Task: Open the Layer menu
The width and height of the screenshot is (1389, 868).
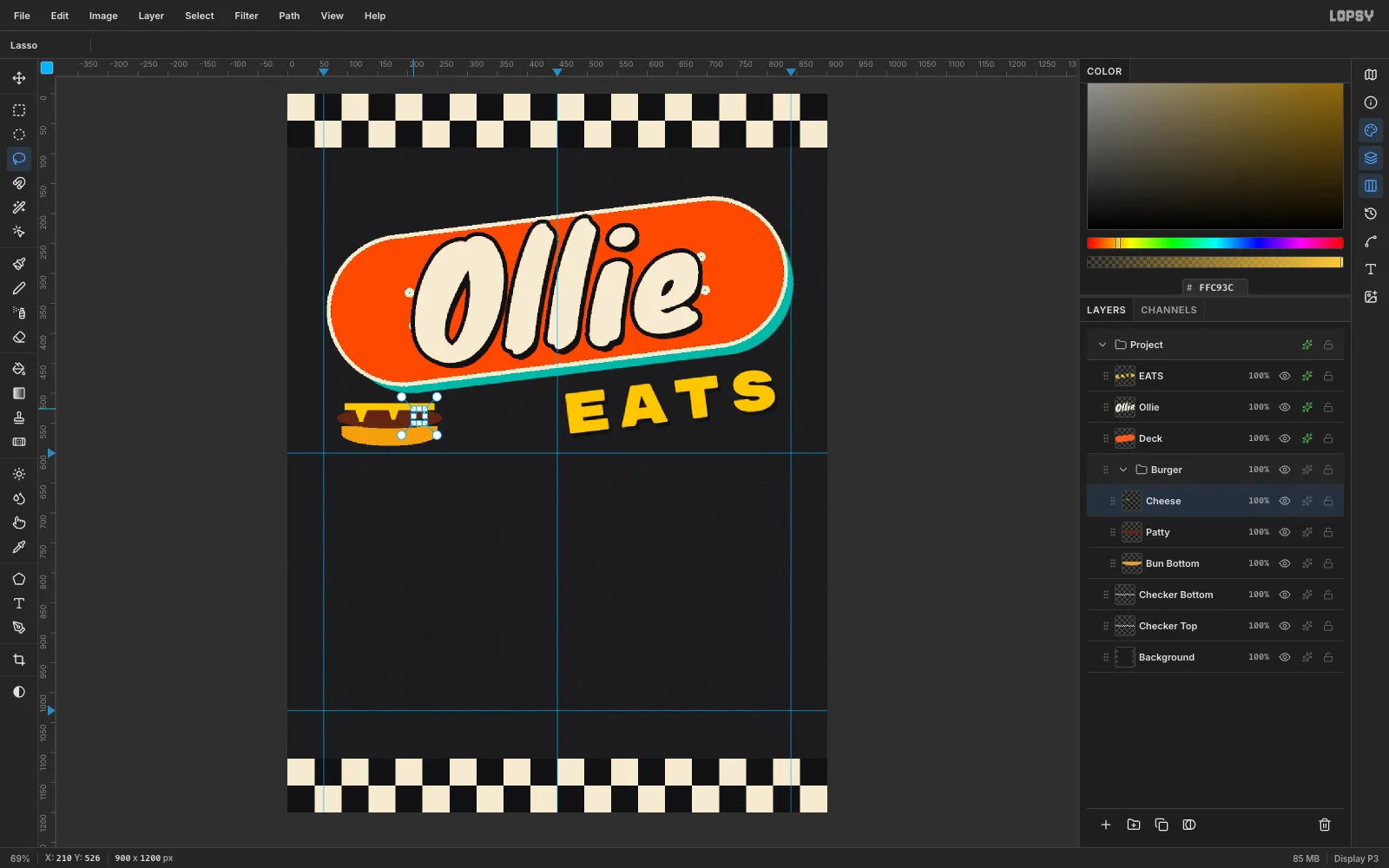Action: pos(151,16)
